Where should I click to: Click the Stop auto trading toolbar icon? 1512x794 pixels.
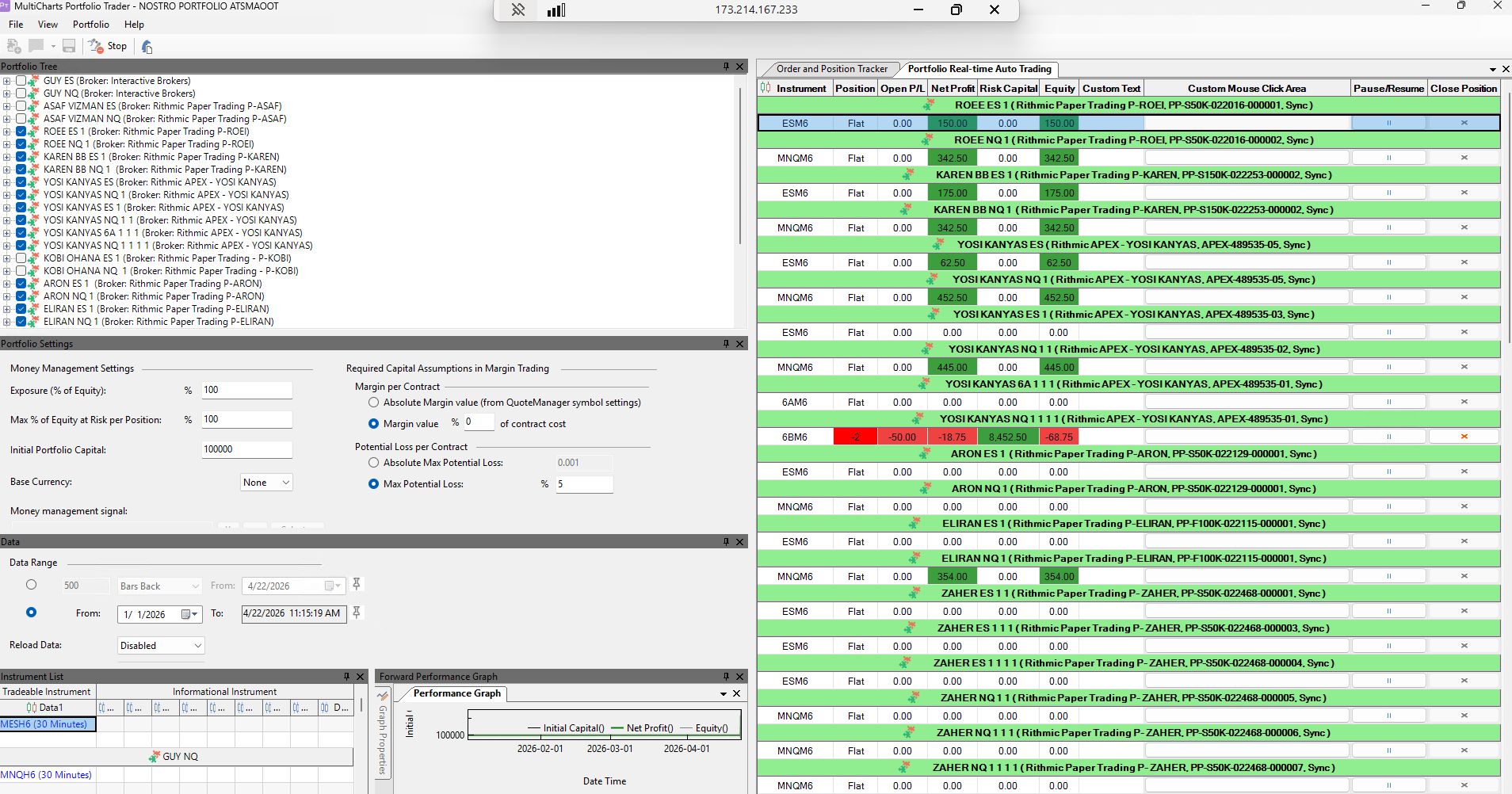click(x=107, y=46)
